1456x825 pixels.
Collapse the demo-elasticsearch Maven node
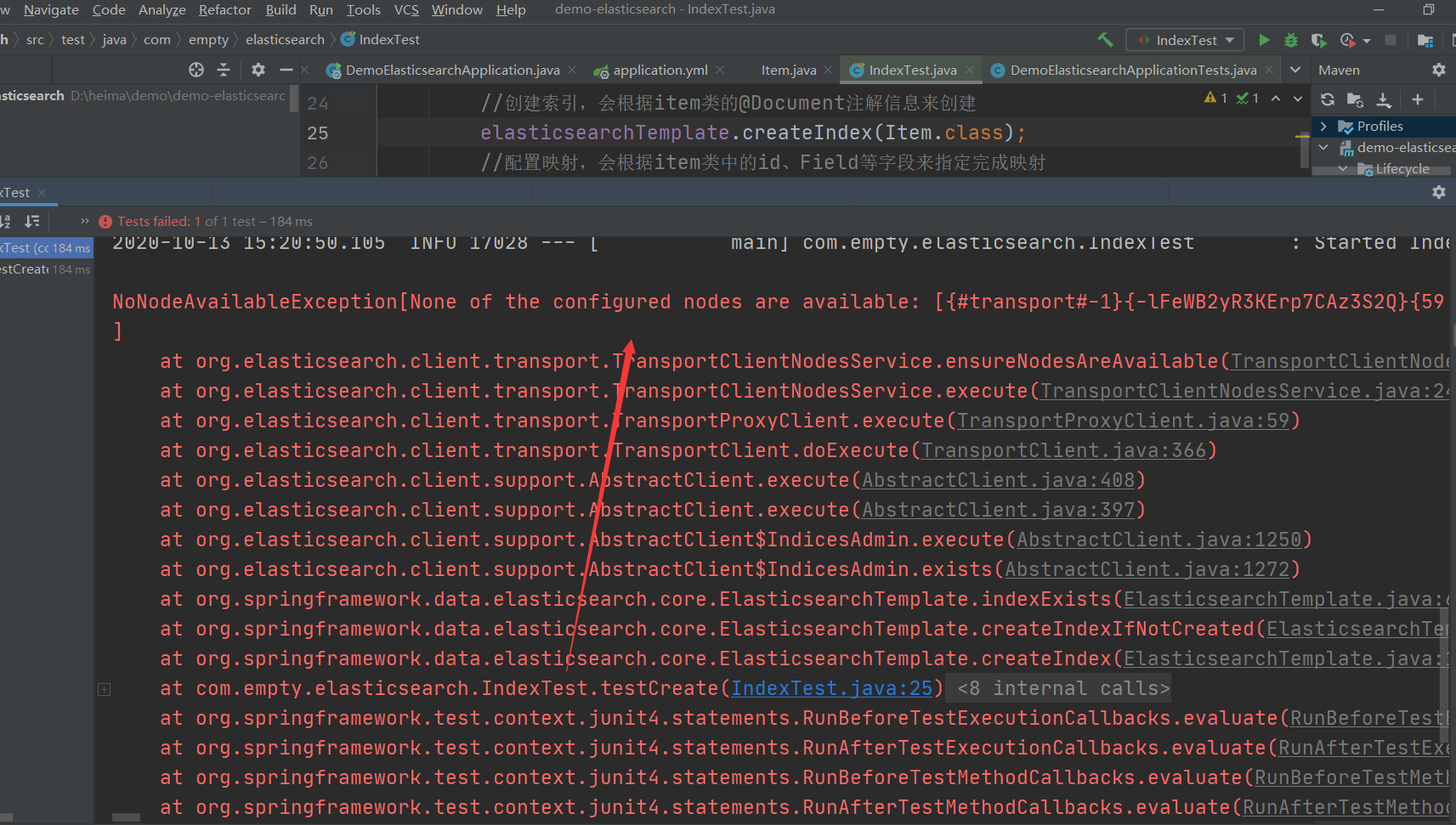pyautogui.click(x=1323, y=147)
